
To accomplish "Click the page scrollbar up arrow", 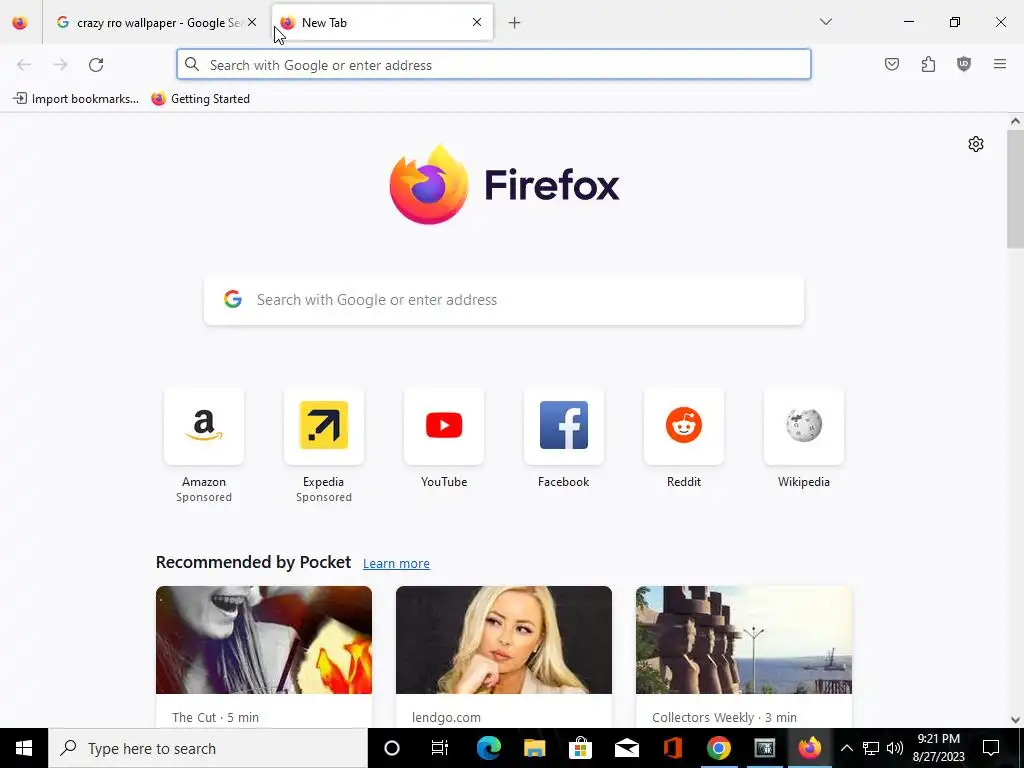I will tap(1015, 121).
